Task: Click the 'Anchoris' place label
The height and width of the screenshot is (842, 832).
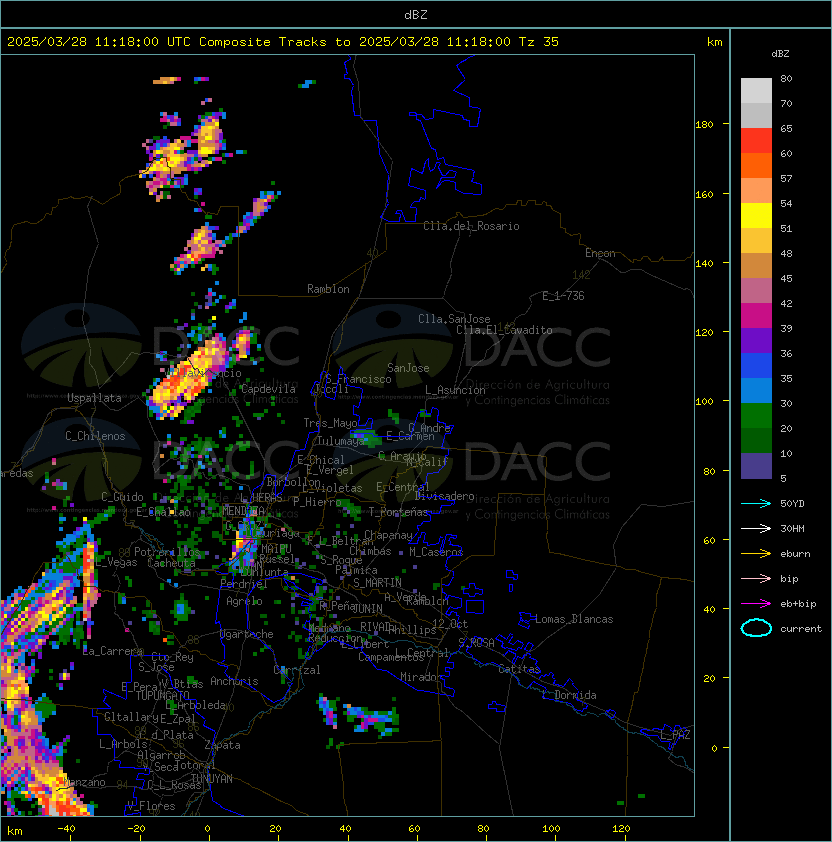Action: [234, 681]
